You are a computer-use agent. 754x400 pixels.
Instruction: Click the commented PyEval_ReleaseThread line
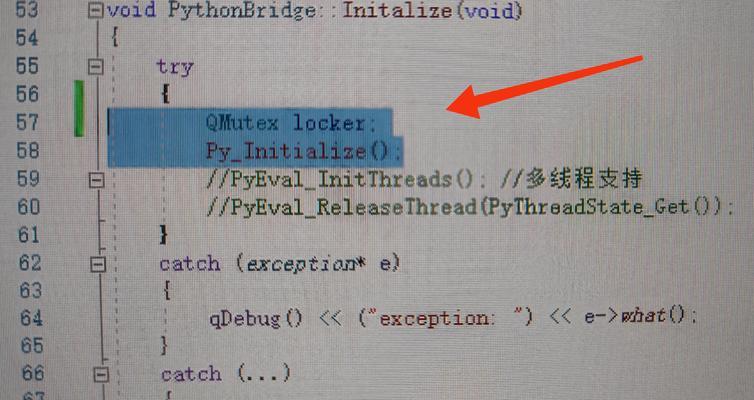(x=470, y=208)
